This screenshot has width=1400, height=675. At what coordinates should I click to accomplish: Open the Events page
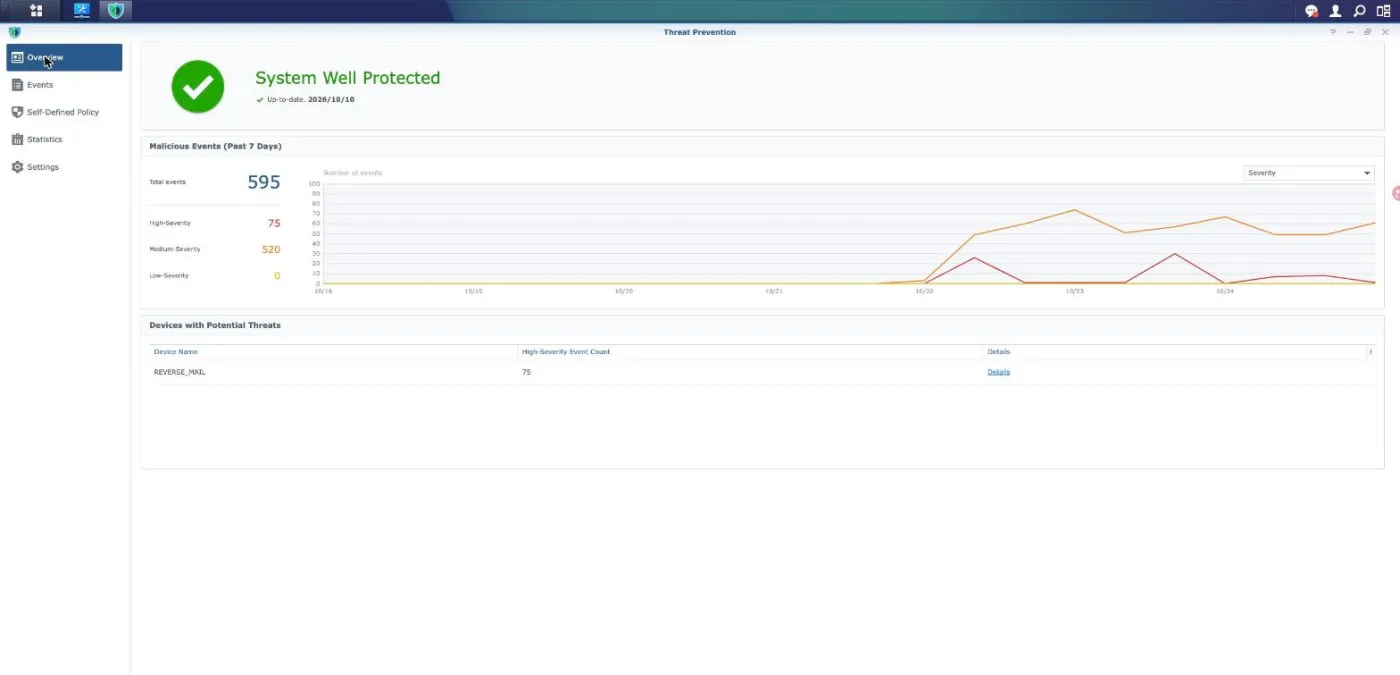[x=64, y=85]
